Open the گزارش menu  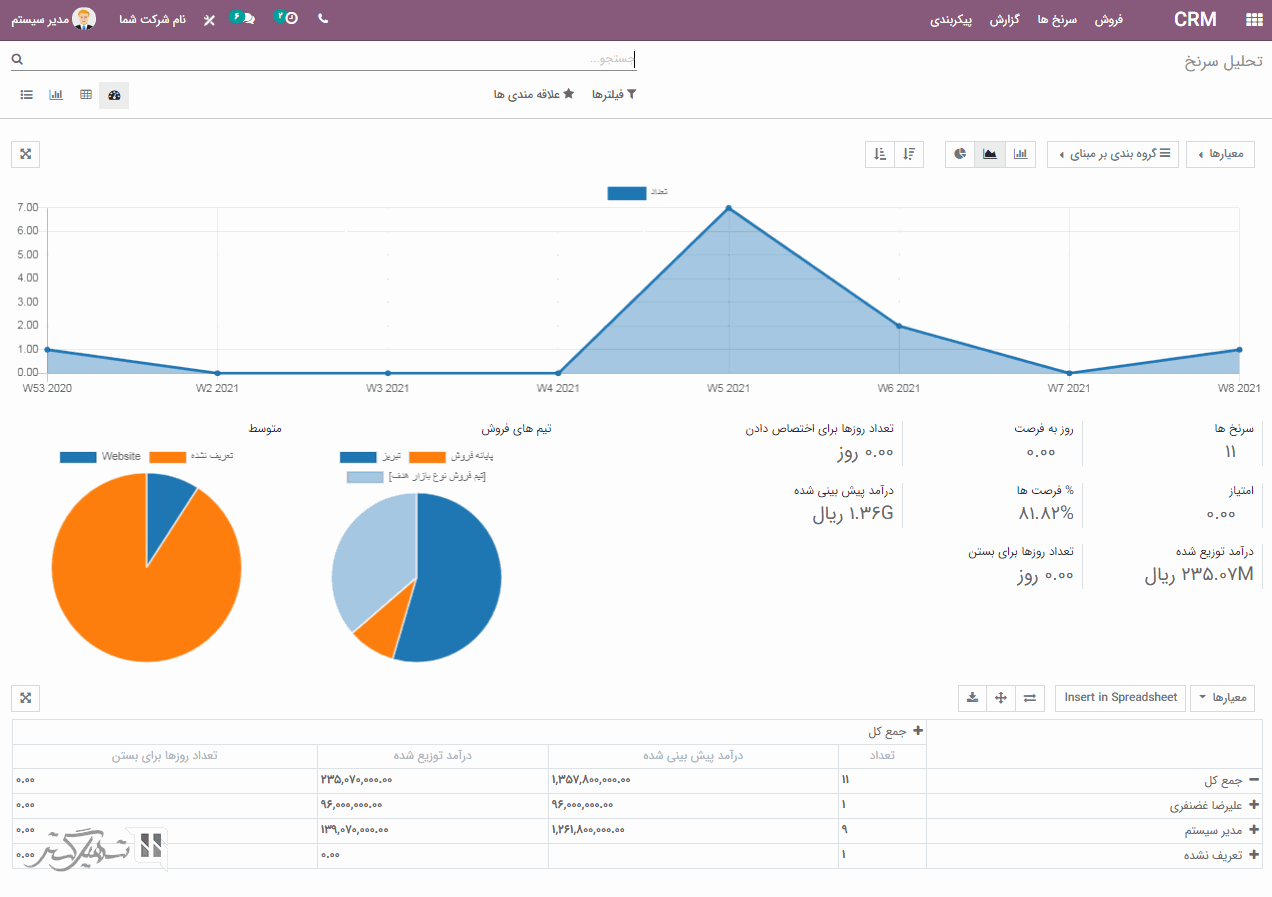[1004, 20]
